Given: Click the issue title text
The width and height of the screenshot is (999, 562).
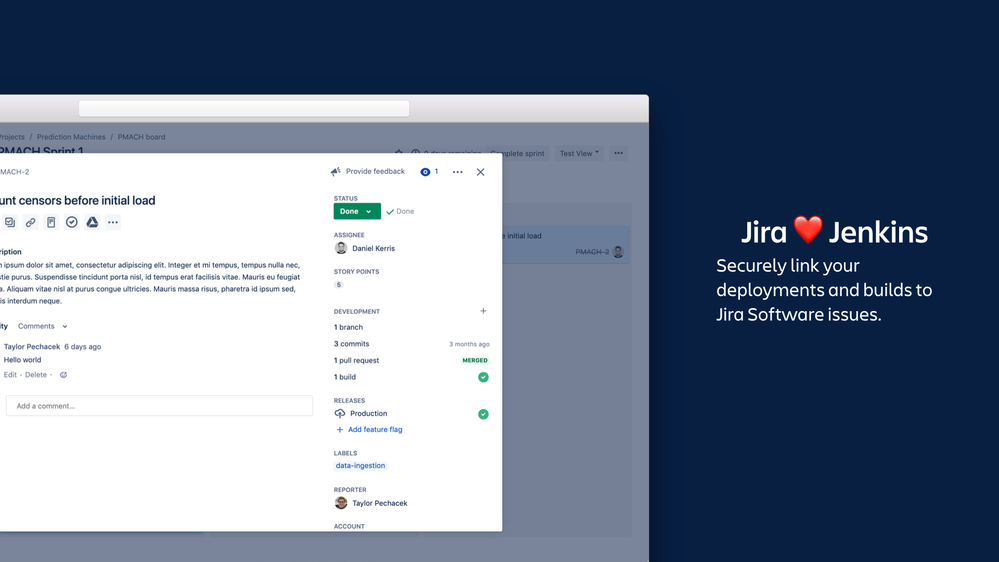Looking at the screenshot, I should [78, 201].
